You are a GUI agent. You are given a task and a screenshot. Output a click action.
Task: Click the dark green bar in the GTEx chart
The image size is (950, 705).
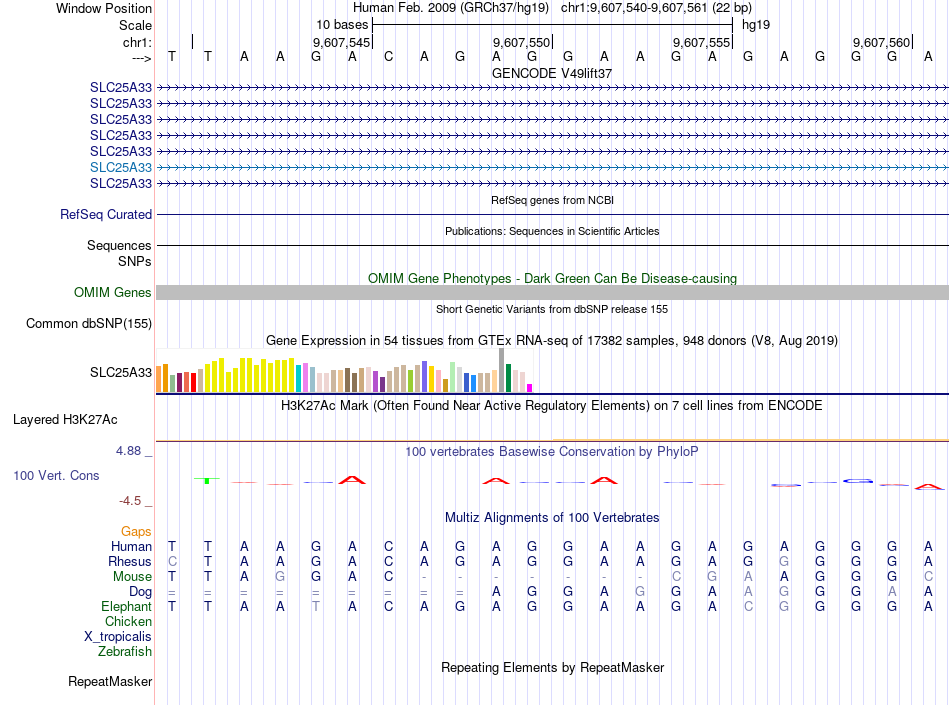(x=508, y=378)
